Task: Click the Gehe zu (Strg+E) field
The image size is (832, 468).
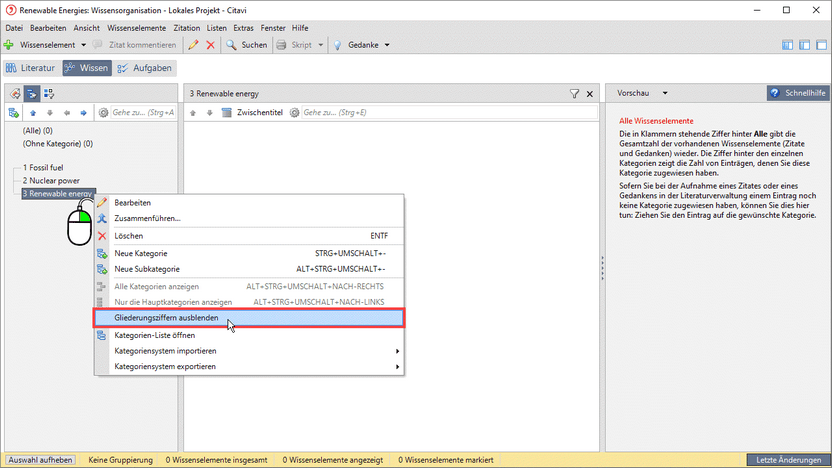Action: point(449,112)
